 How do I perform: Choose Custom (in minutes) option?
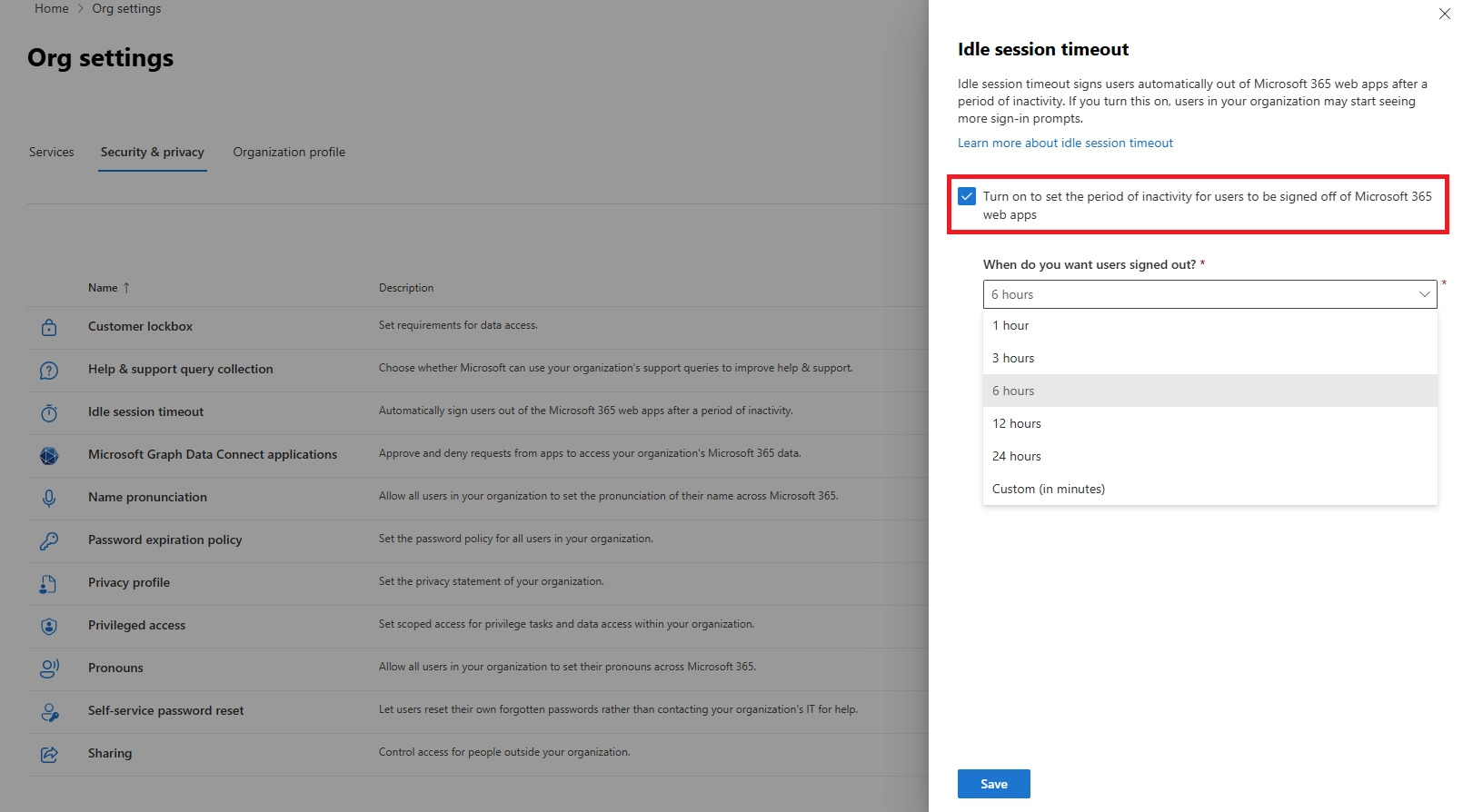click(x=1209, y=489)
